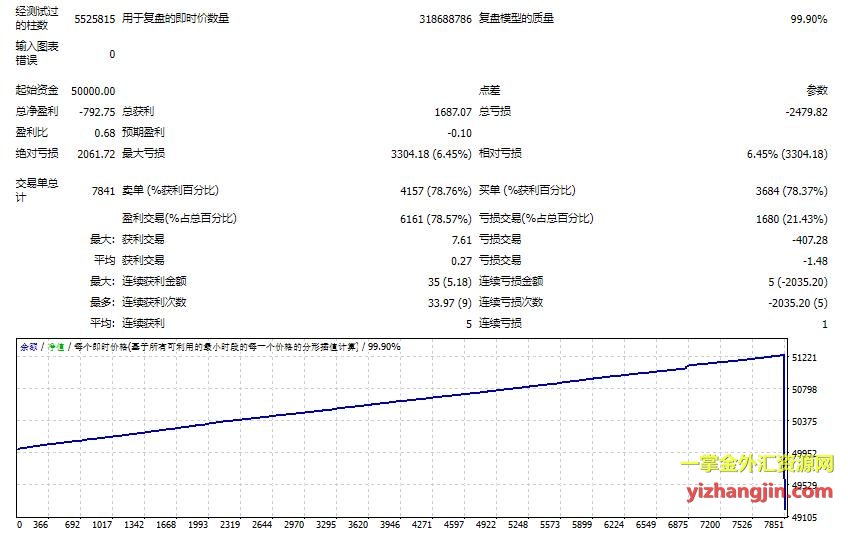The width and height of the screenshot is (848, 537).
Task: Click chart y-axis value 51221
Action: [x=804, y=358]
